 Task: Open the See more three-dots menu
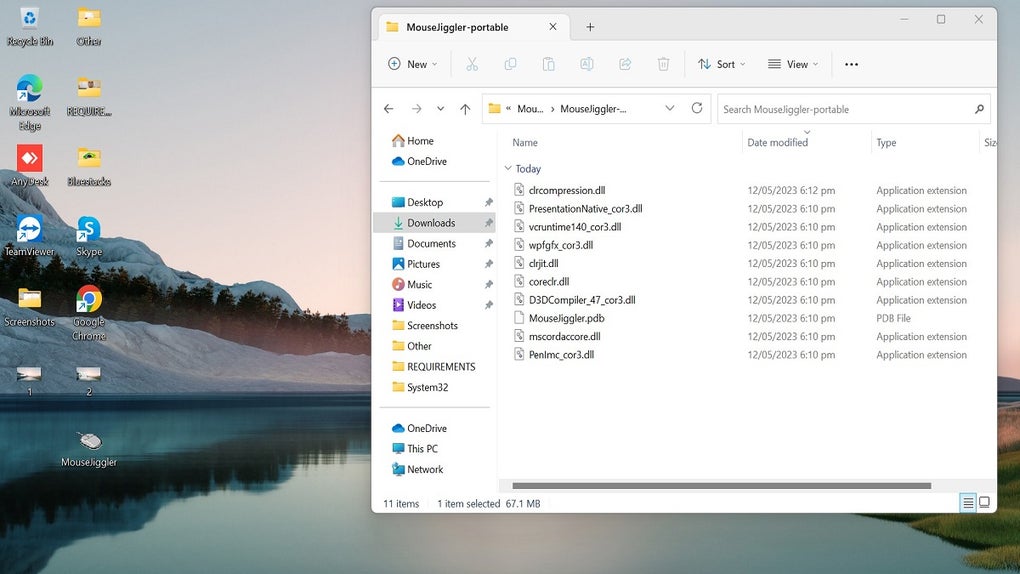[x=851, y=64]
